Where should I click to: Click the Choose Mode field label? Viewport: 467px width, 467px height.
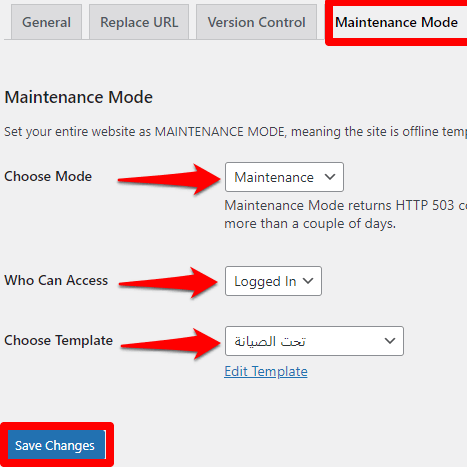coord(48,176)
